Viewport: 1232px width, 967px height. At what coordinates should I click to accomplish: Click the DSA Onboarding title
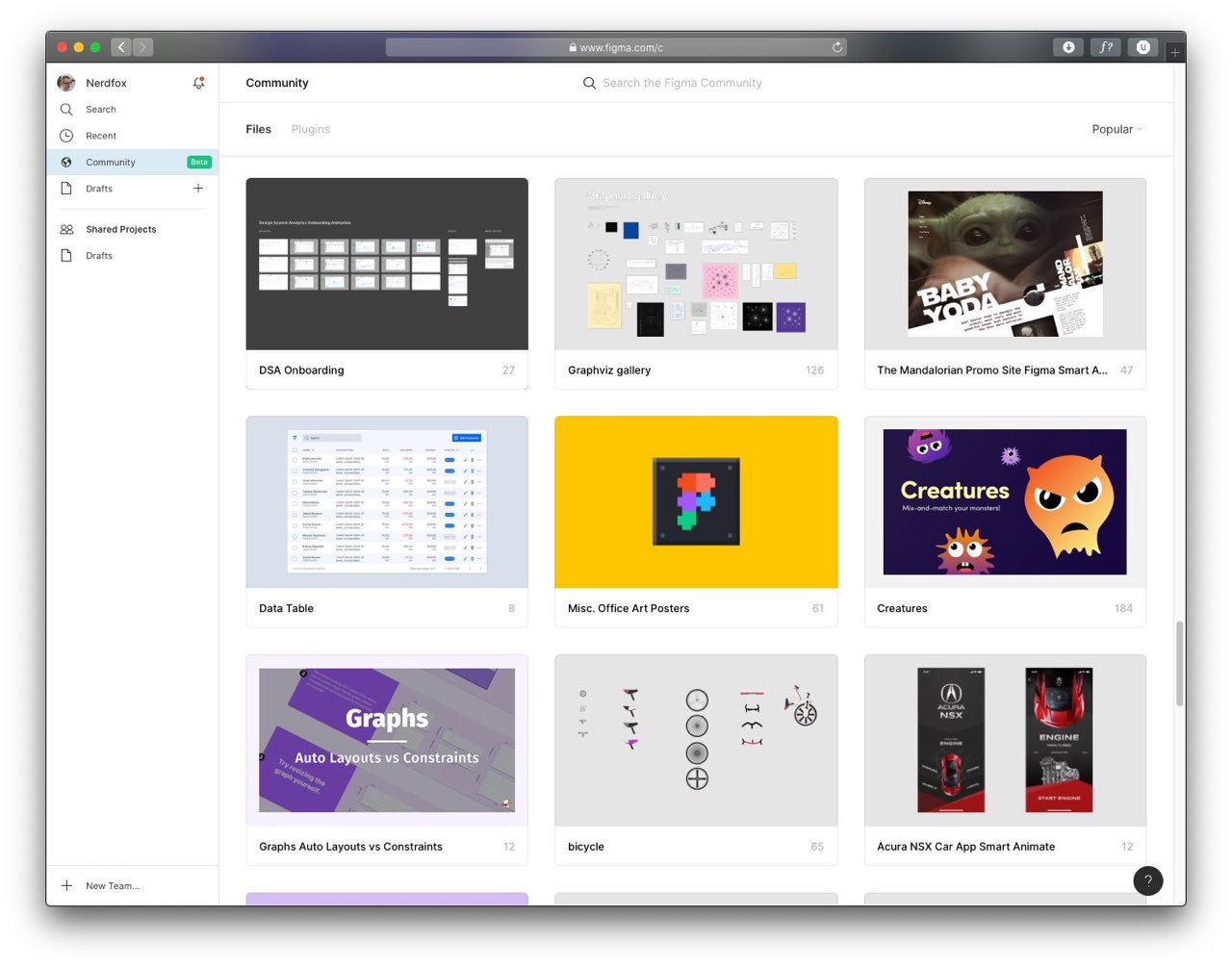(x=301, y=370)
